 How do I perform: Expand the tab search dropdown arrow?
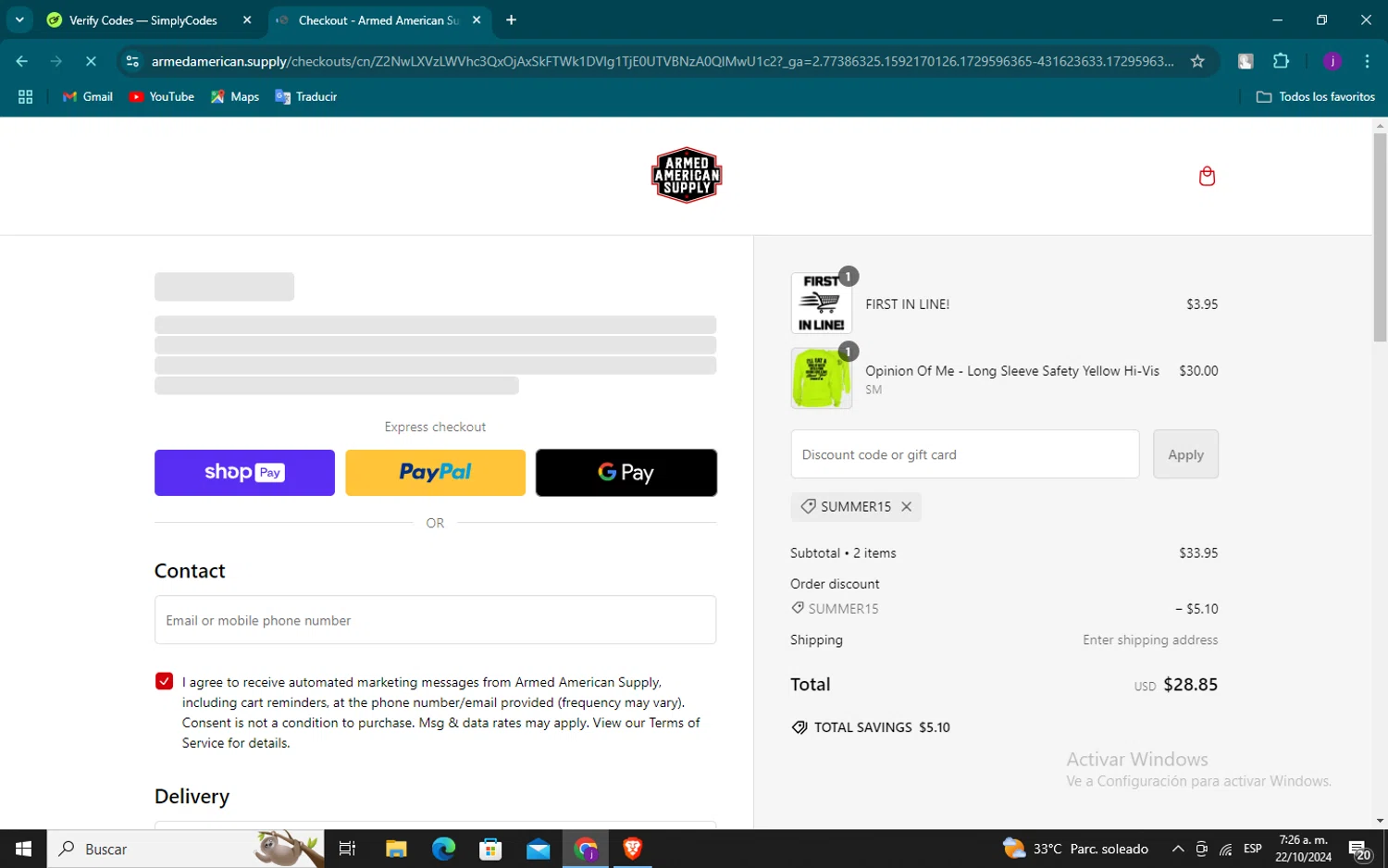19,20
